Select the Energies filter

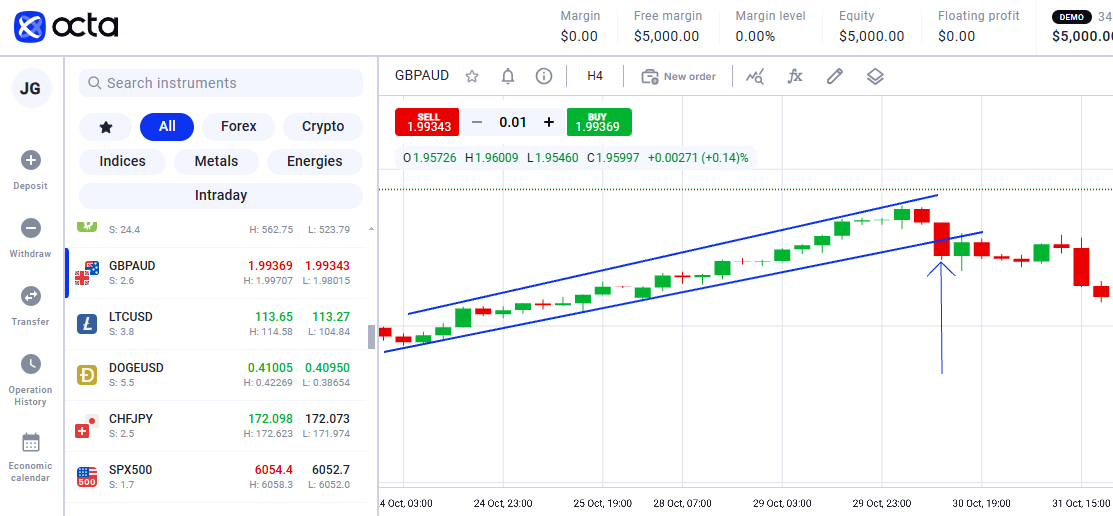pos(314,161)
